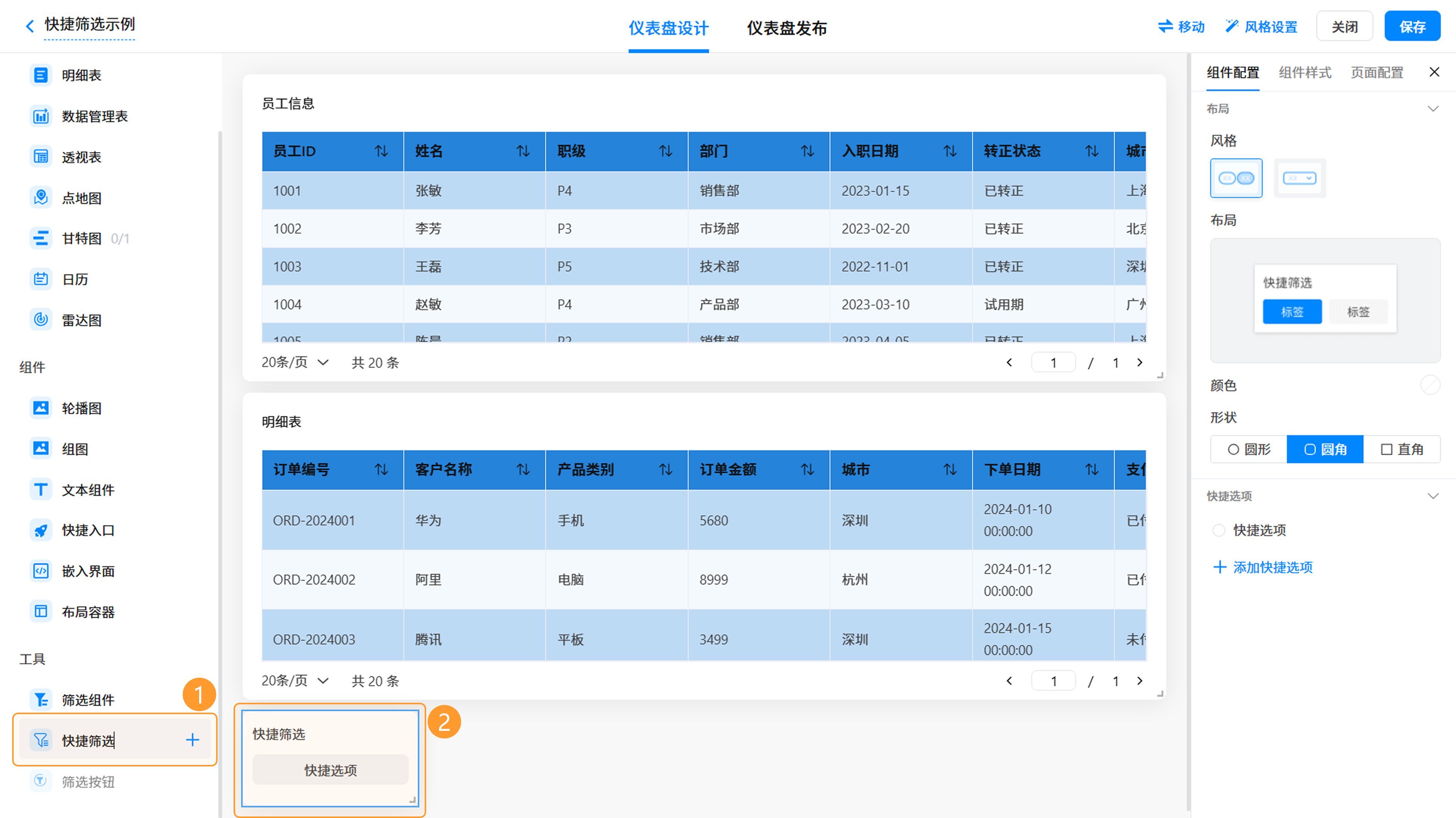Select the 快捷筛选 tool icon
The image size is (1456, 818).
point(41,740)
